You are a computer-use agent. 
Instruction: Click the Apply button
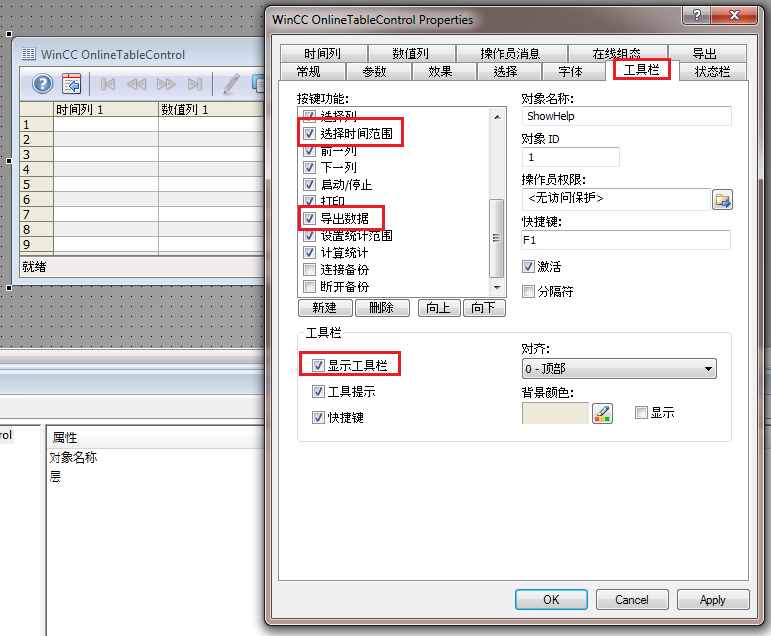(x=713, y=600)
